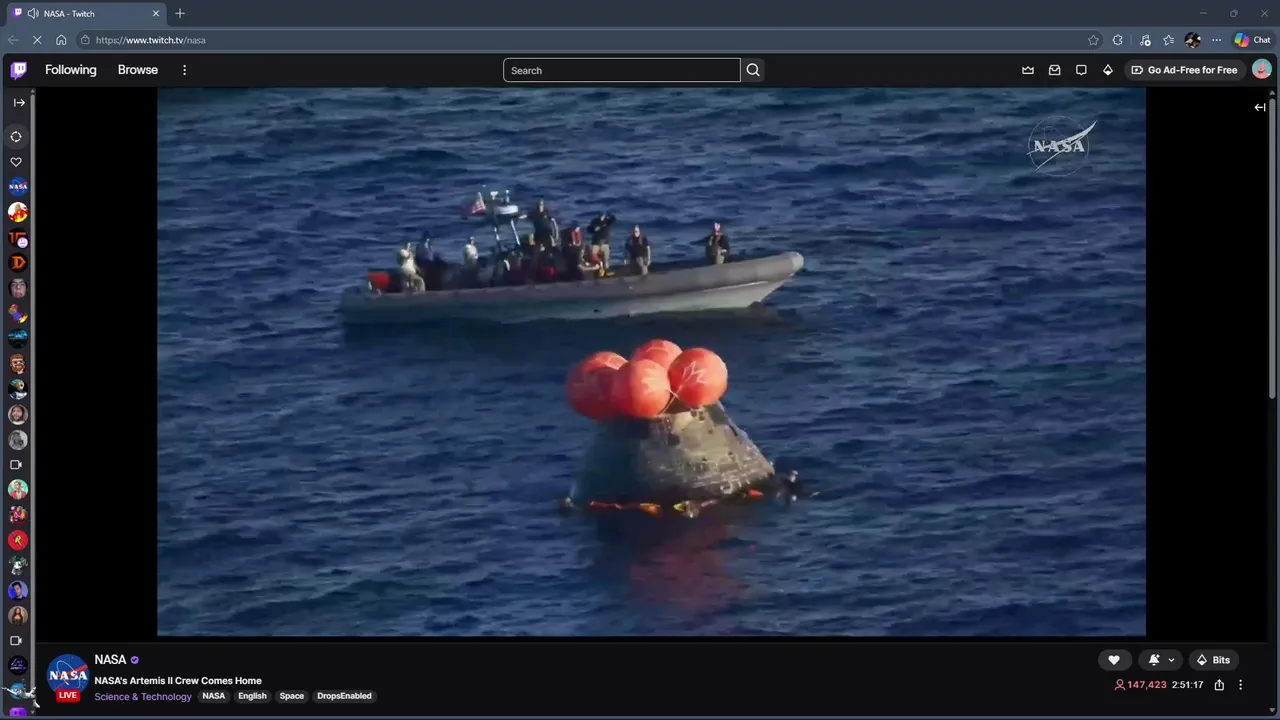Click the browser home icon
The image size is (1280, 720).
(x=61, y=40)
